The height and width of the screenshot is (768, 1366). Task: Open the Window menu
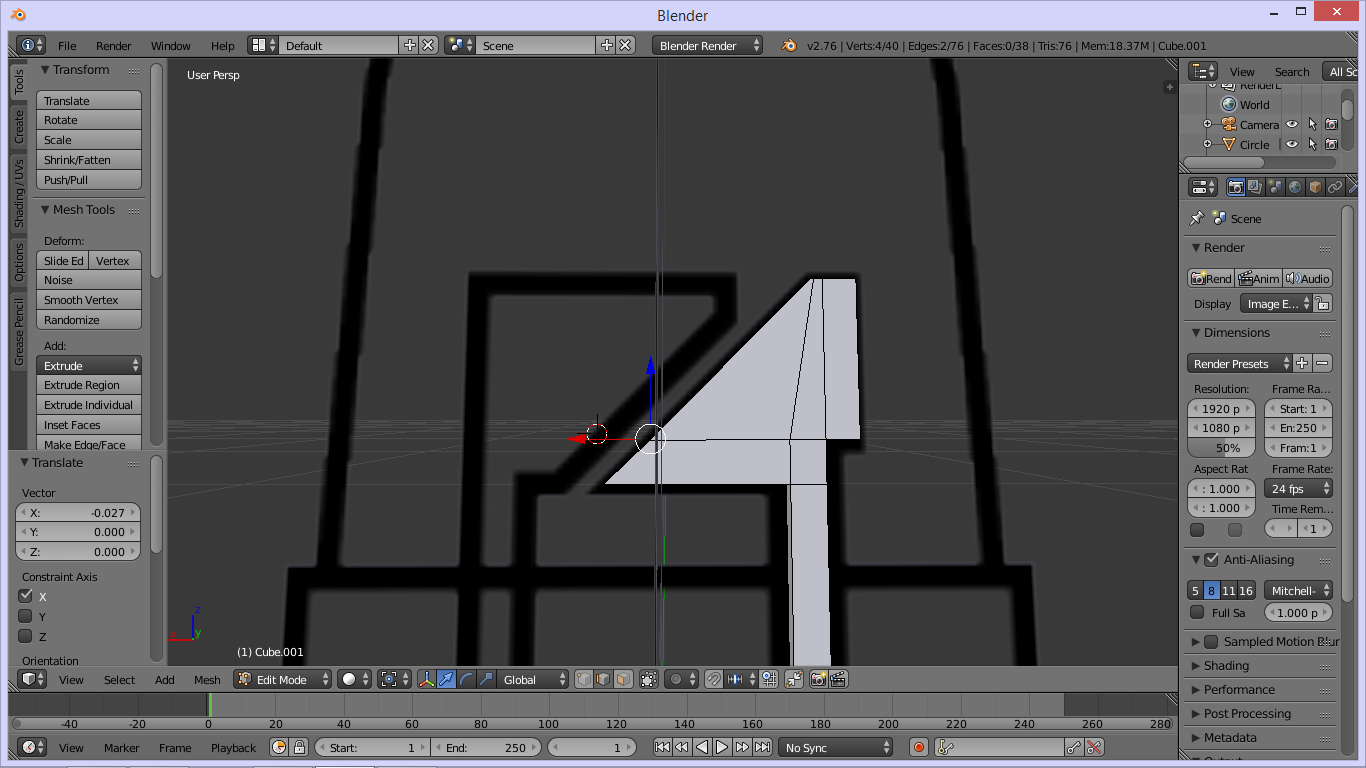(171, 45)
